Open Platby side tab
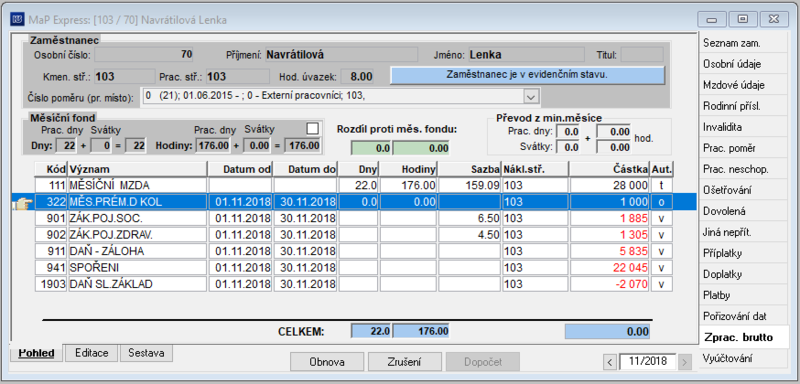This screenshot has height=384, width=800. tap(743, 295)
